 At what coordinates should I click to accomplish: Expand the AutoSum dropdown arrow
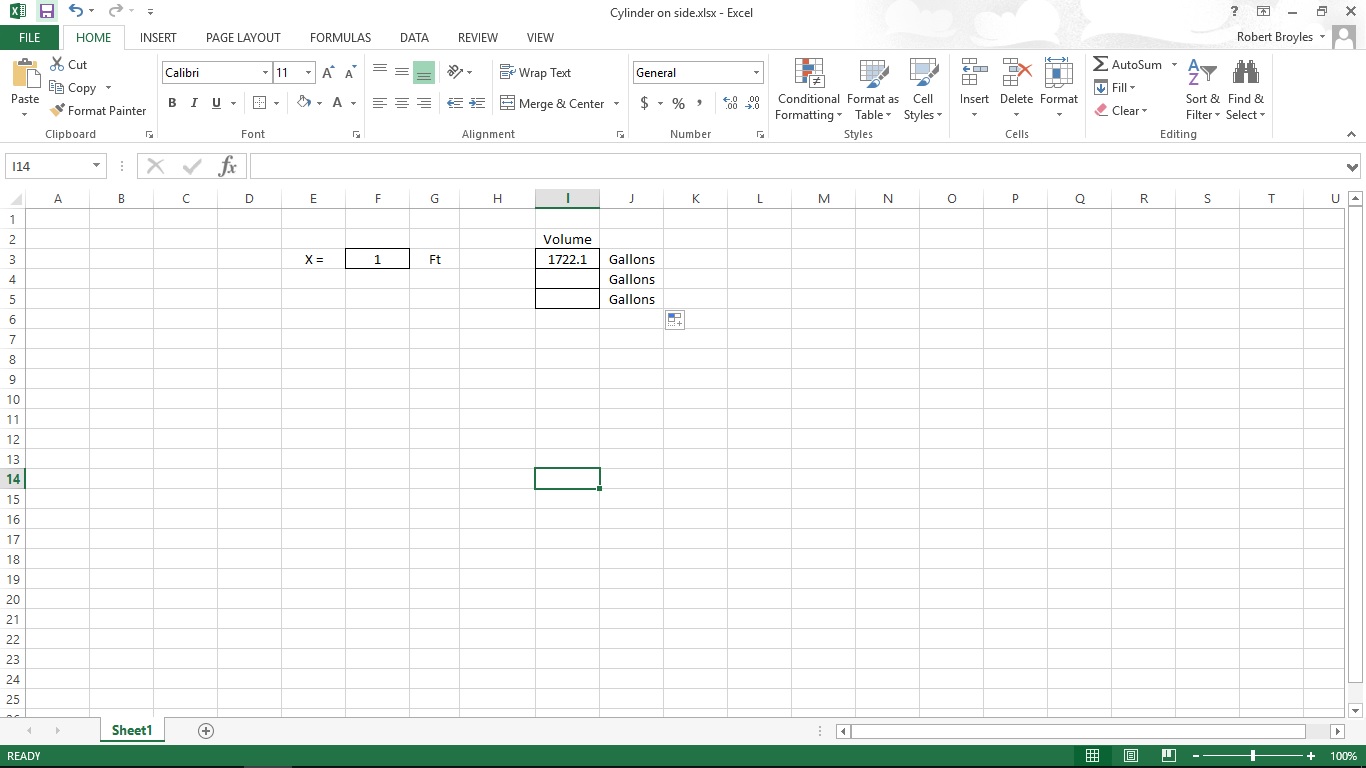coord(1174,65)
